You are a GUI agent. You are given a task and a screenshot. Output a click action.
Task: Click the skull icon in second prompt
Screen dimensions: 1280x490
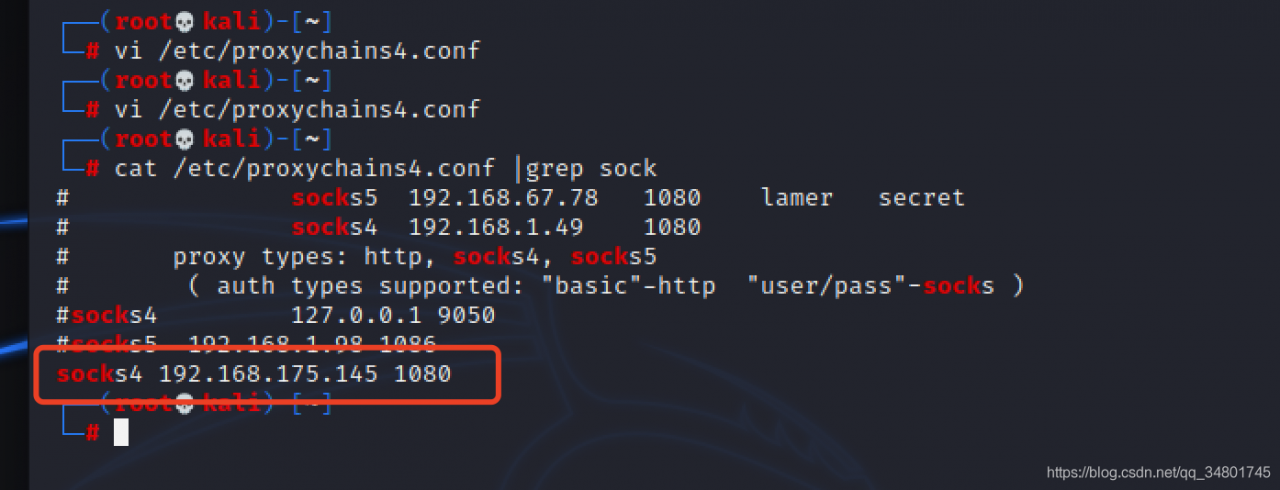[184, 80]
